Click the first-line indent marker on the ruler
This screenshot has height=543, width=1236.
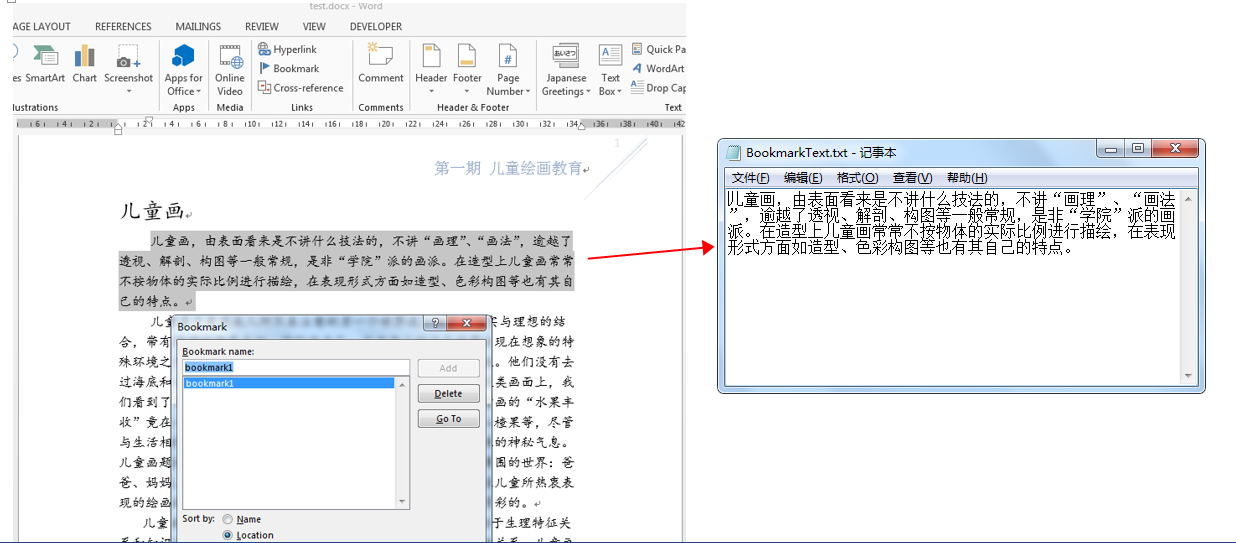[x=147, y=119]
